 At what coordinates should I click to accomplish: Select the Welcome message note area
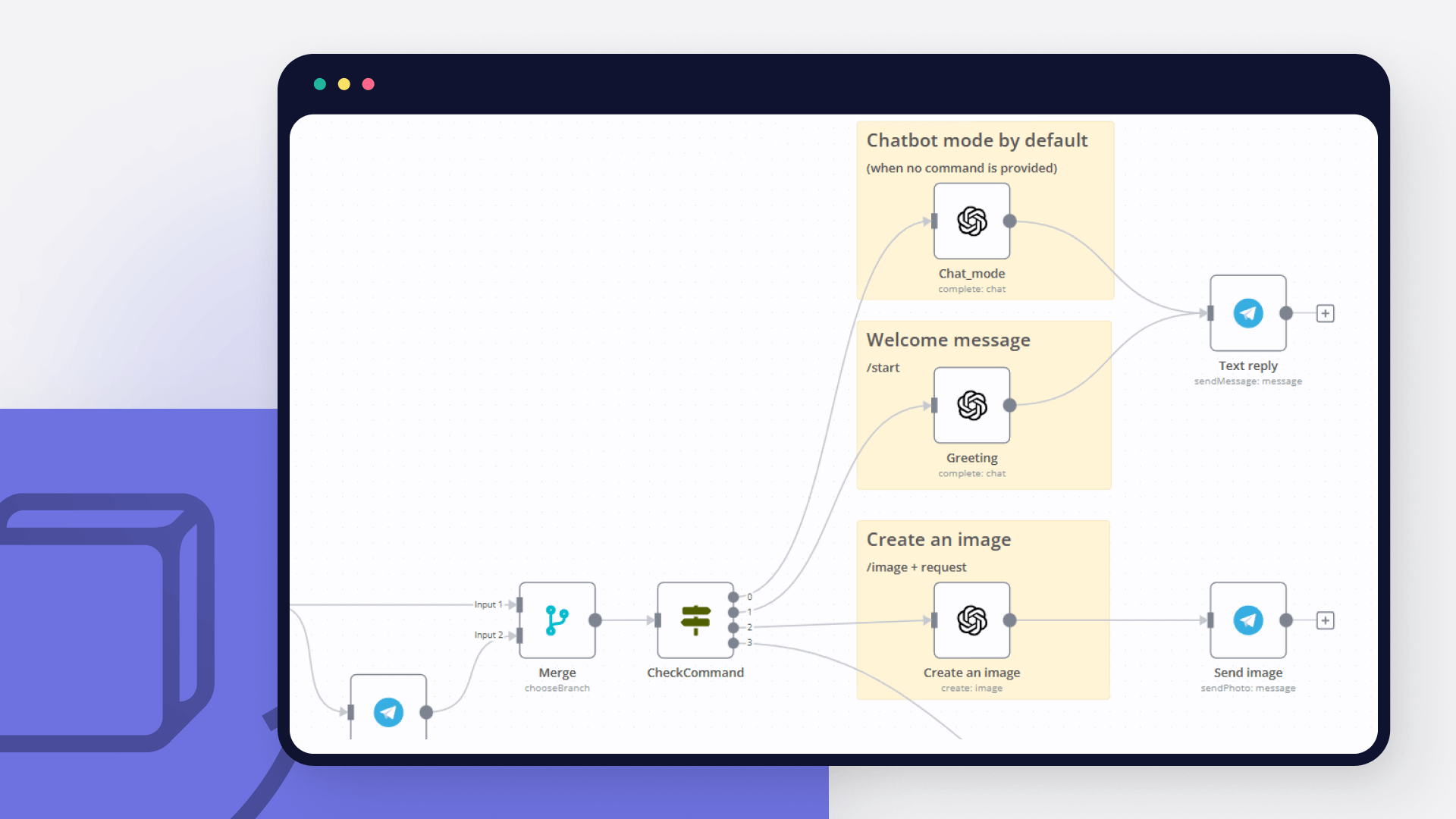click(948, 340)
